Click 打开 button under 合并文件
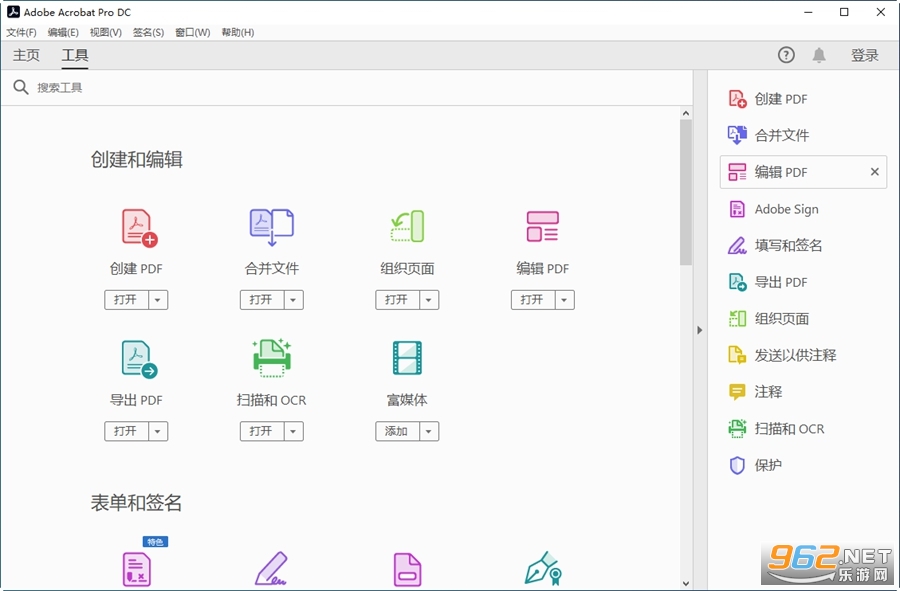The height and width of the screenshot is (591, 900). coord(262,300)
